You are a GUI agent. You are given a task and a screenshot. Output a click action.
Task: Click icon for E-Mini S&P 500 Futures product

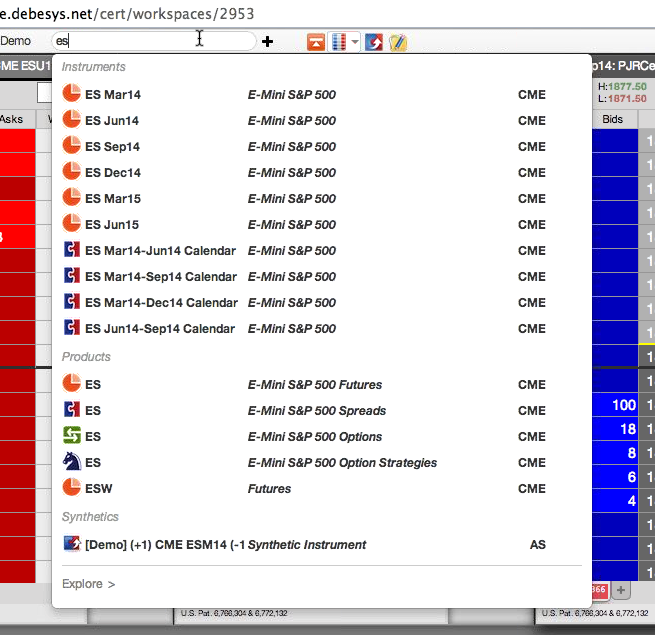71,383
